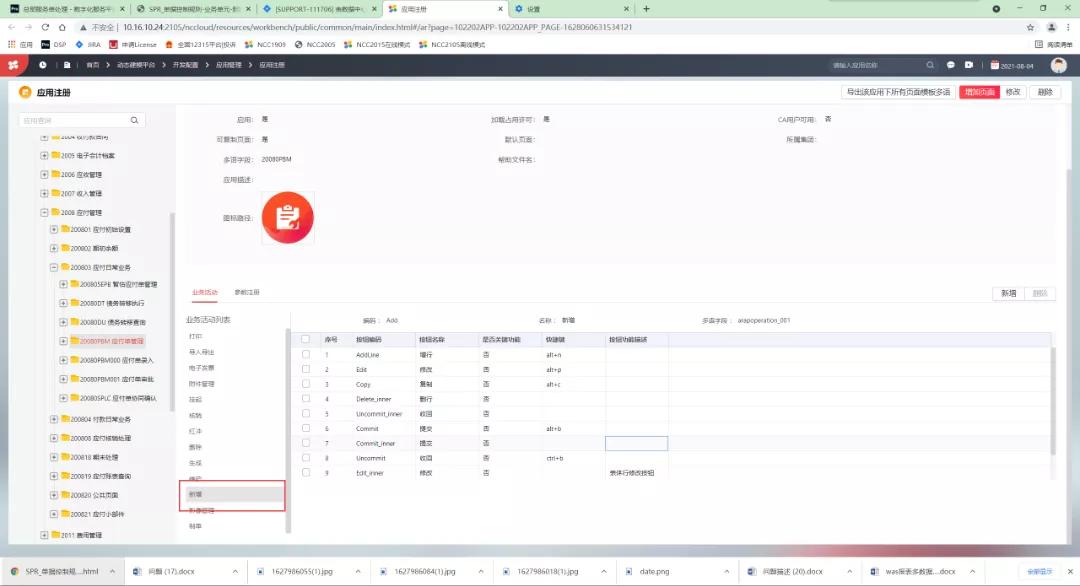This screenshot has width=1080, height=586.
Task: Check the row 8 Uncommit checkbox
Action: (x=306, y=458)
